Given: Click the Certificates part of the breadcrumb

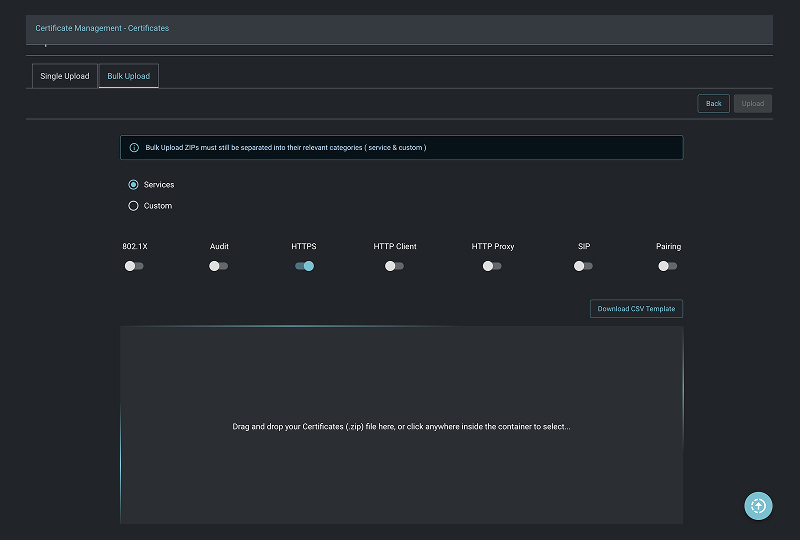Looking at the screenshot, I should coord(148,28).
